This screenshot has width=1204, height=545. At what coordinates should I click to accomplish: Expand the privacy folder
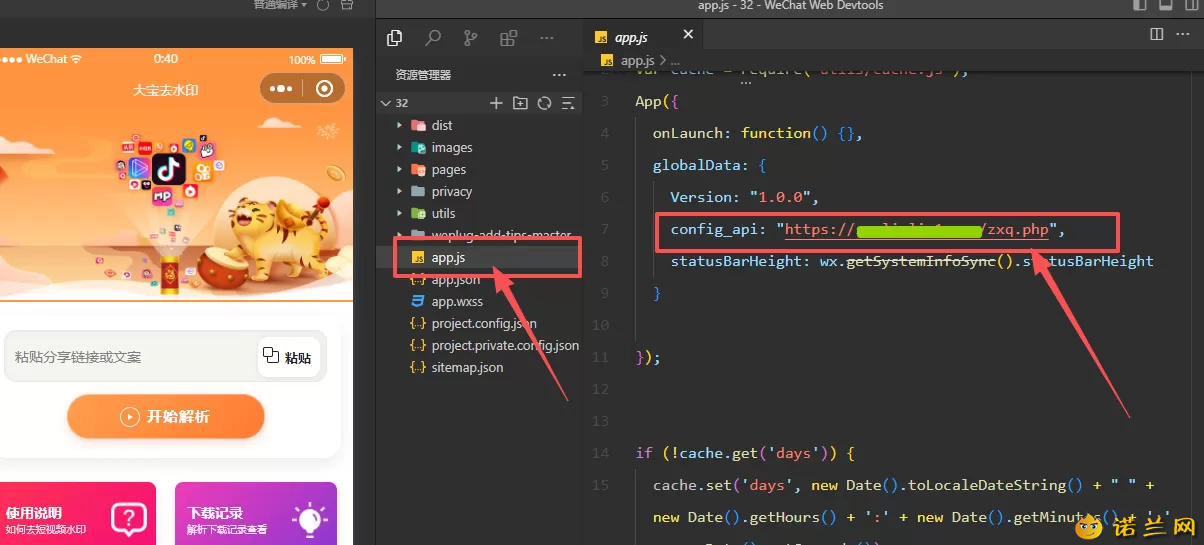477,191
